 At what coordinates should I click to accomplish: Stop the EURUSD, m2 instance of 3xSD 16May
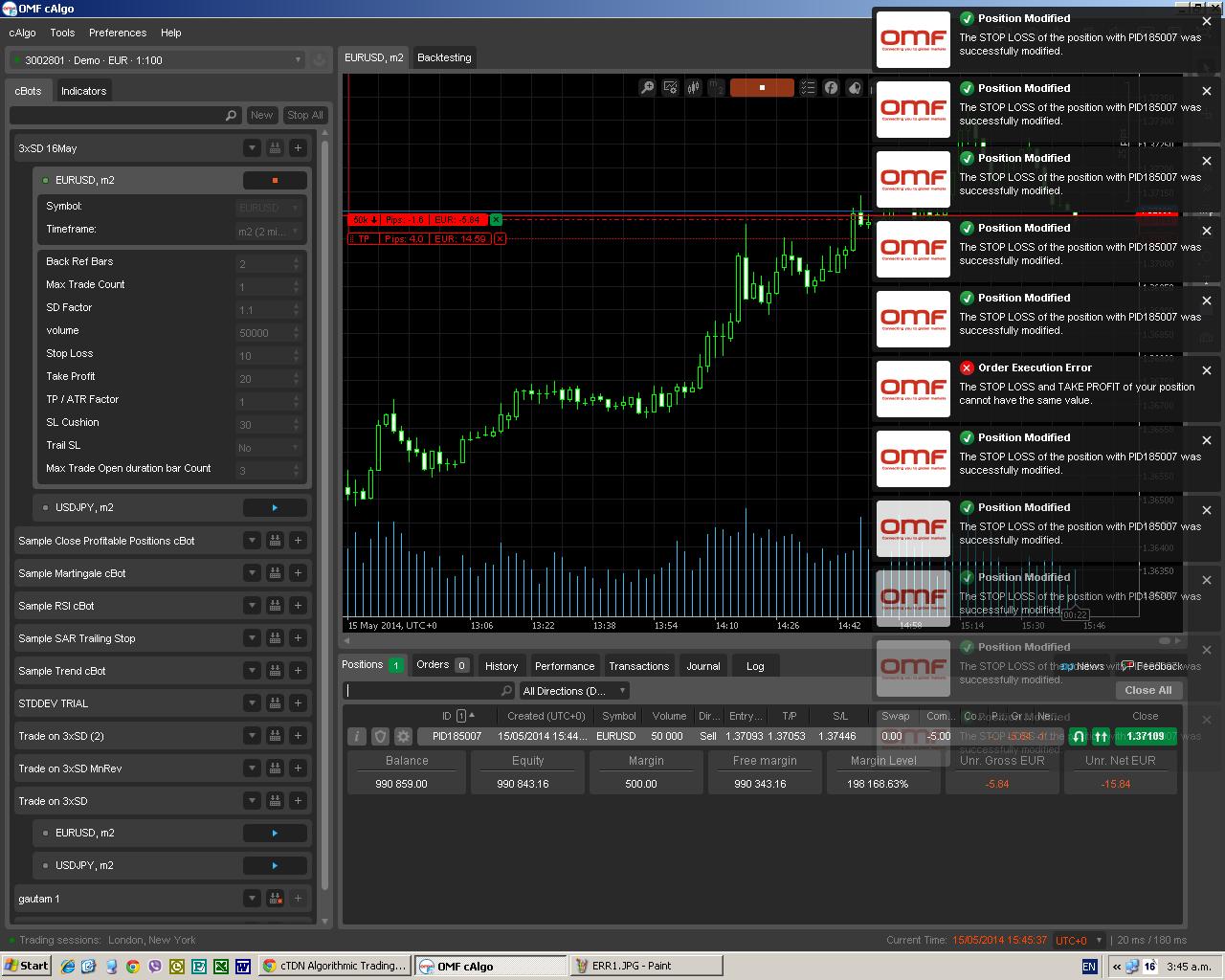275,180
